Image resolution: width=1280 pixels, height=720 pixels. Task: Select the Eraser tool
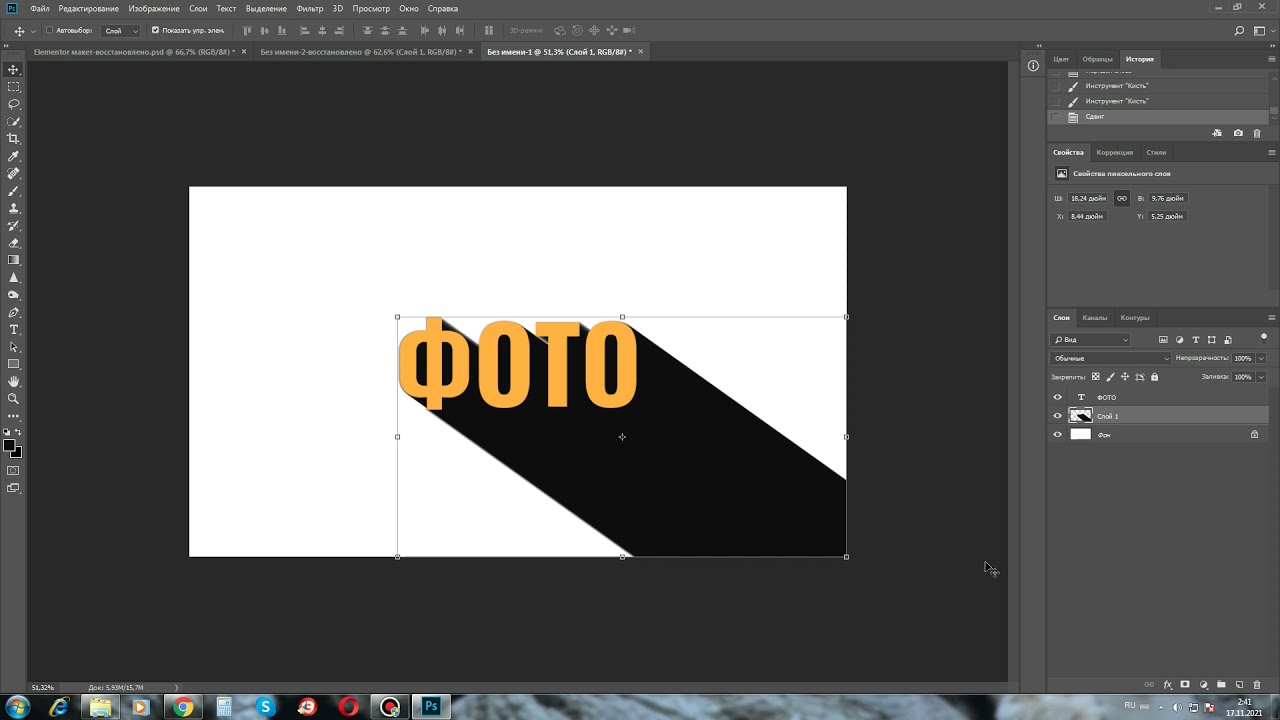(13, 243)
